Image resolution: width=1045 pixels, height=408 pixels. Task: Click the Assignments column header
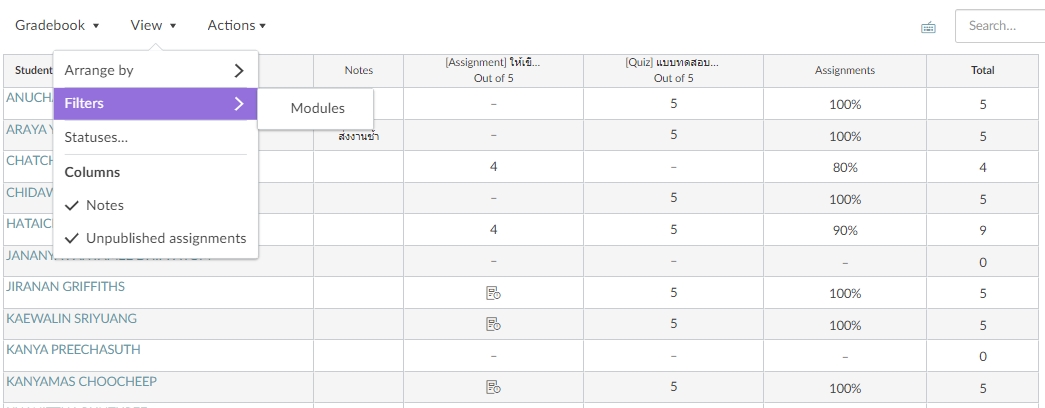(x=844, y=70)
